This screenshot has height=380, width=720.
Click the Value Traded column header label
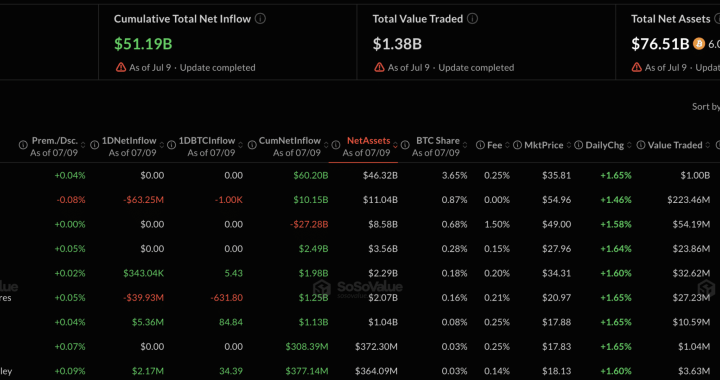pos(675,145)
